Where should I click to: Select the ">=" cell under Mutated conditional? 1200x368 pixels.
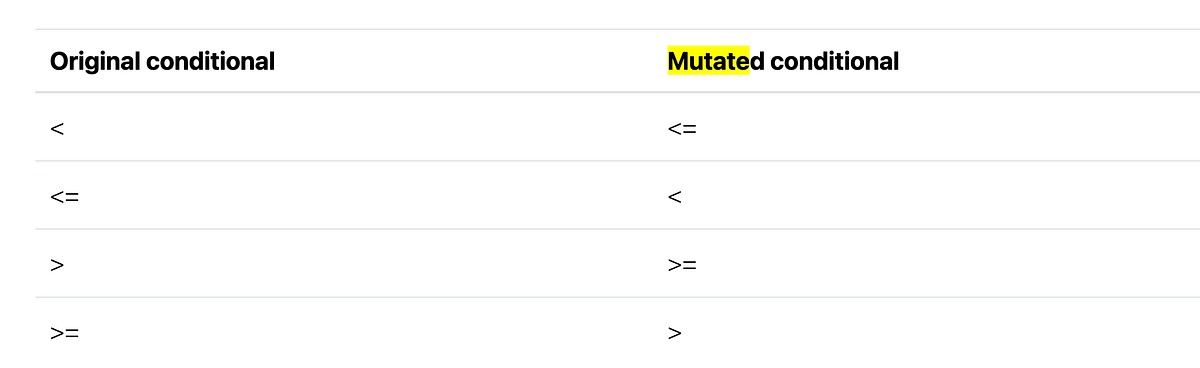682,264
